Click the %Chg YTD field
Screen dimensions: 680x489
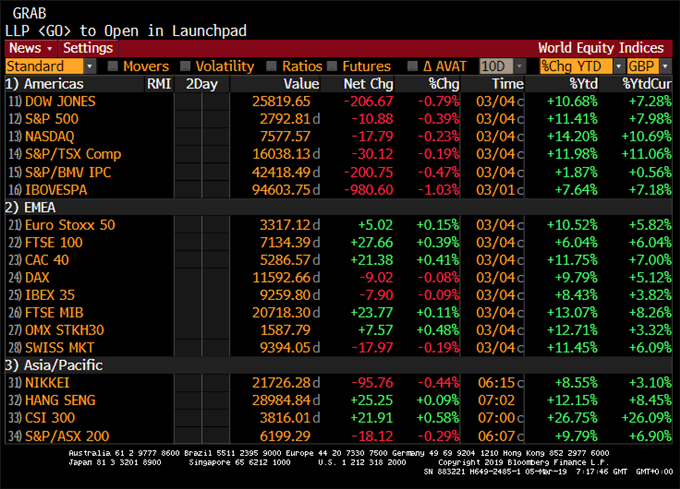coord(576,66)
